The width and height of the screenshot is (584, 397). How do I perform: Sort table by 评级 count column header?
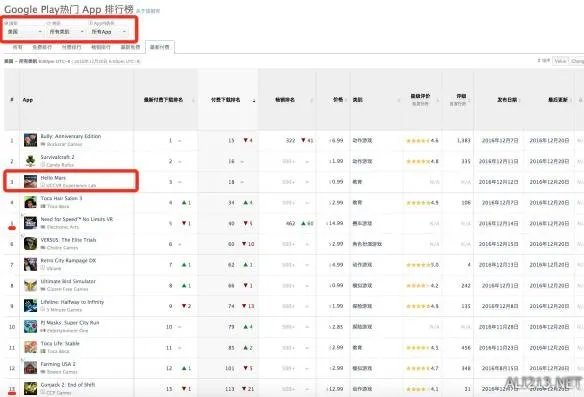pyautogui.click(x=461, y=96)
